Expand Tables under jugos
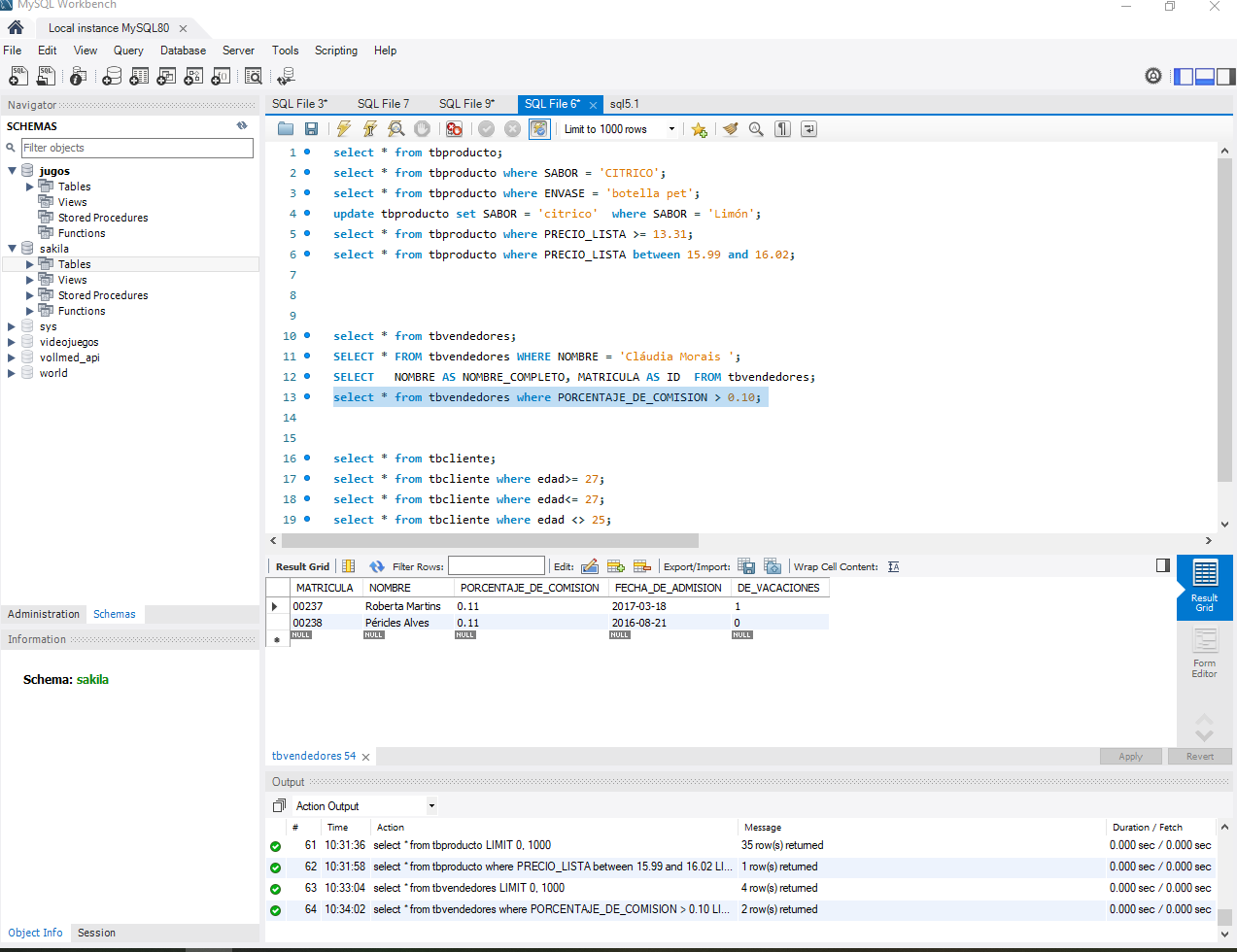1237x952 pixels. pos(30,187)
